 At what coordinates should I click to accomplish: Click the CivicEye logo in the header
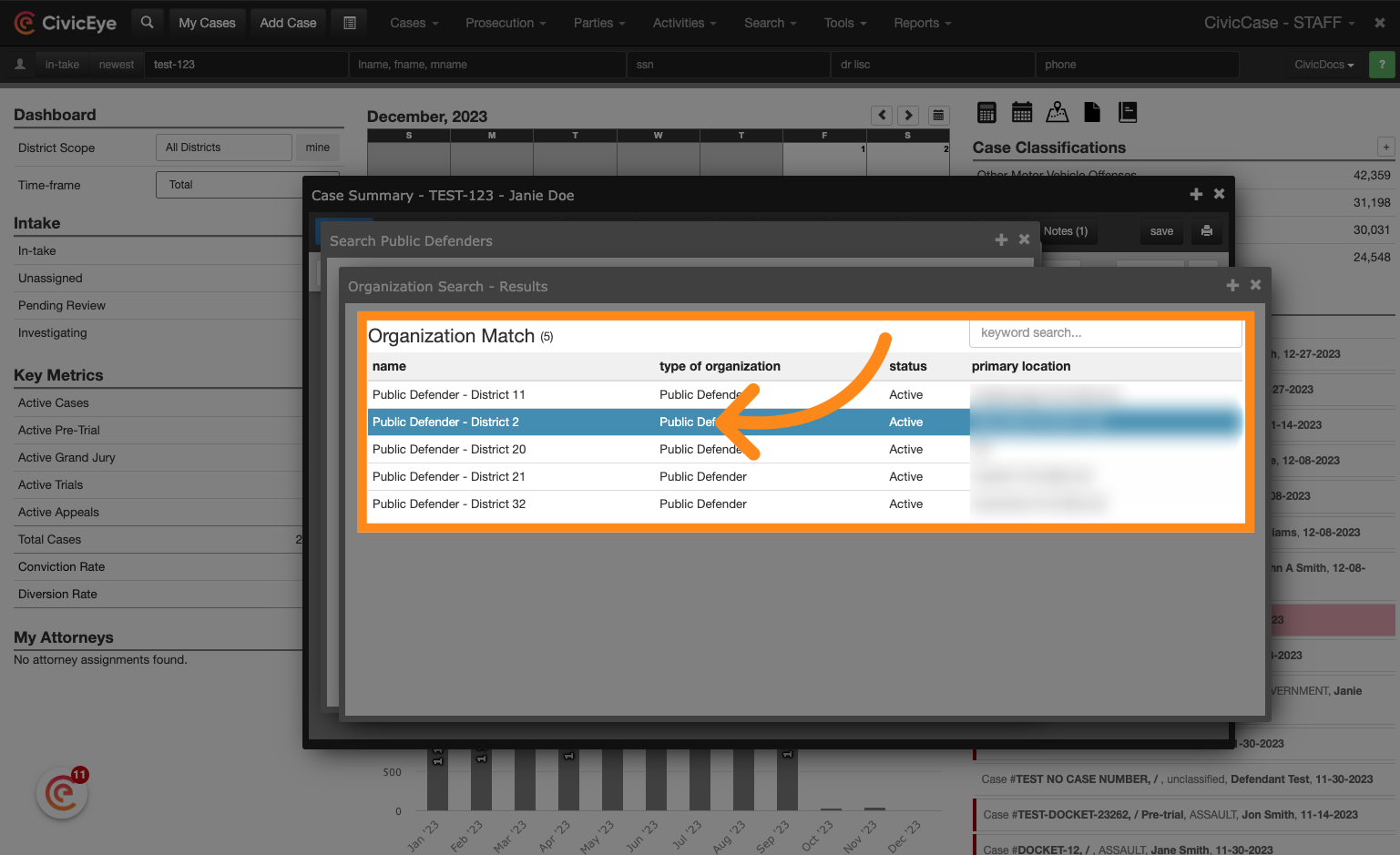point(66,23)
